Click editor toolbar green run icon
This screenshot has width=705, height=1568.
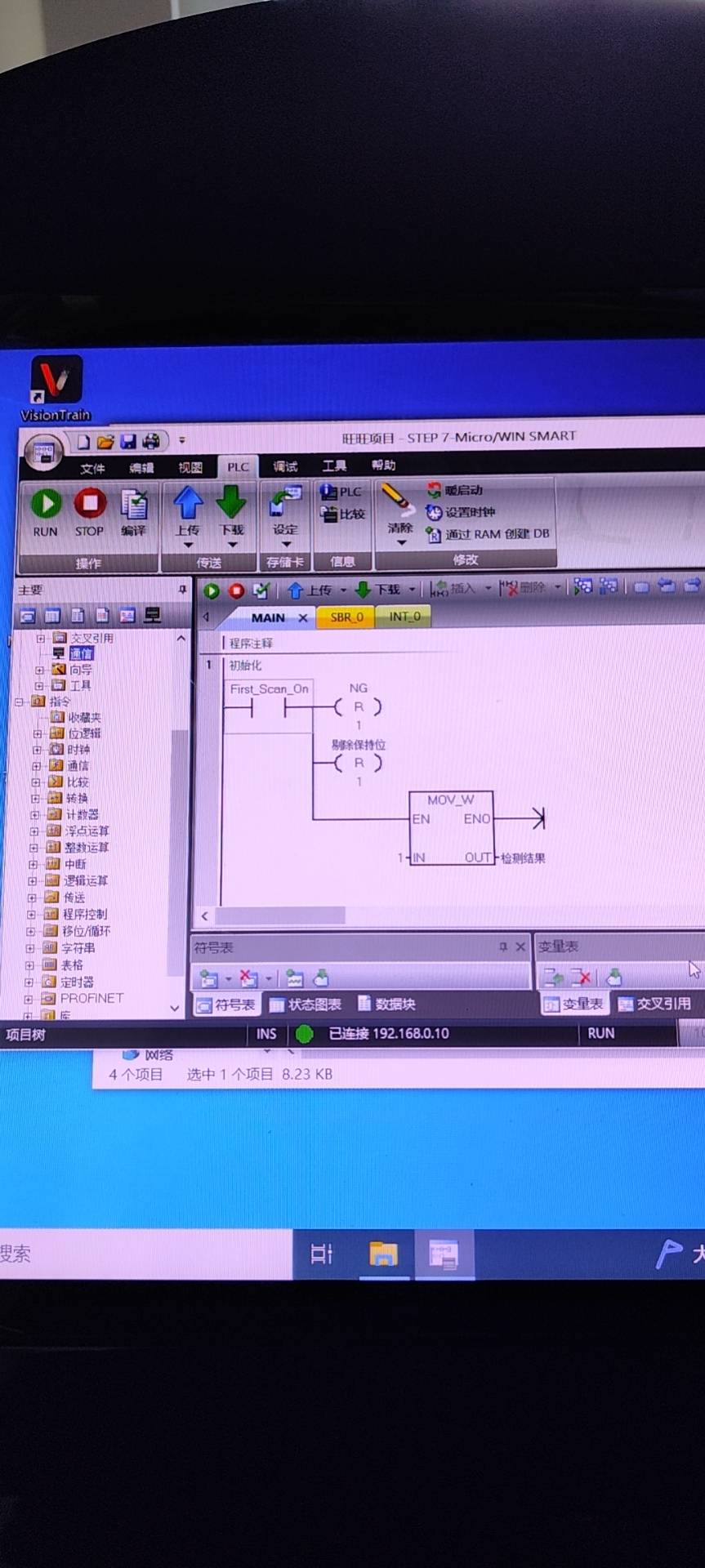[212, 590]
